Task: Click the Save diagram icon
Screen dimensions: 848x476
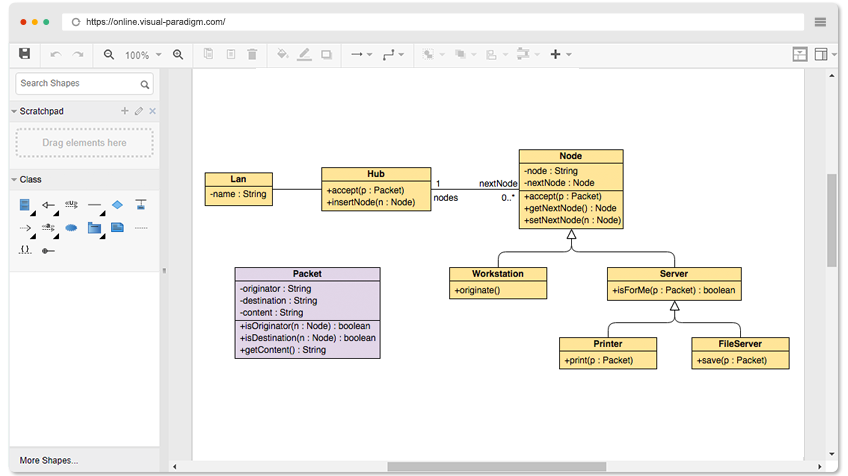Action: coord(24,54)
